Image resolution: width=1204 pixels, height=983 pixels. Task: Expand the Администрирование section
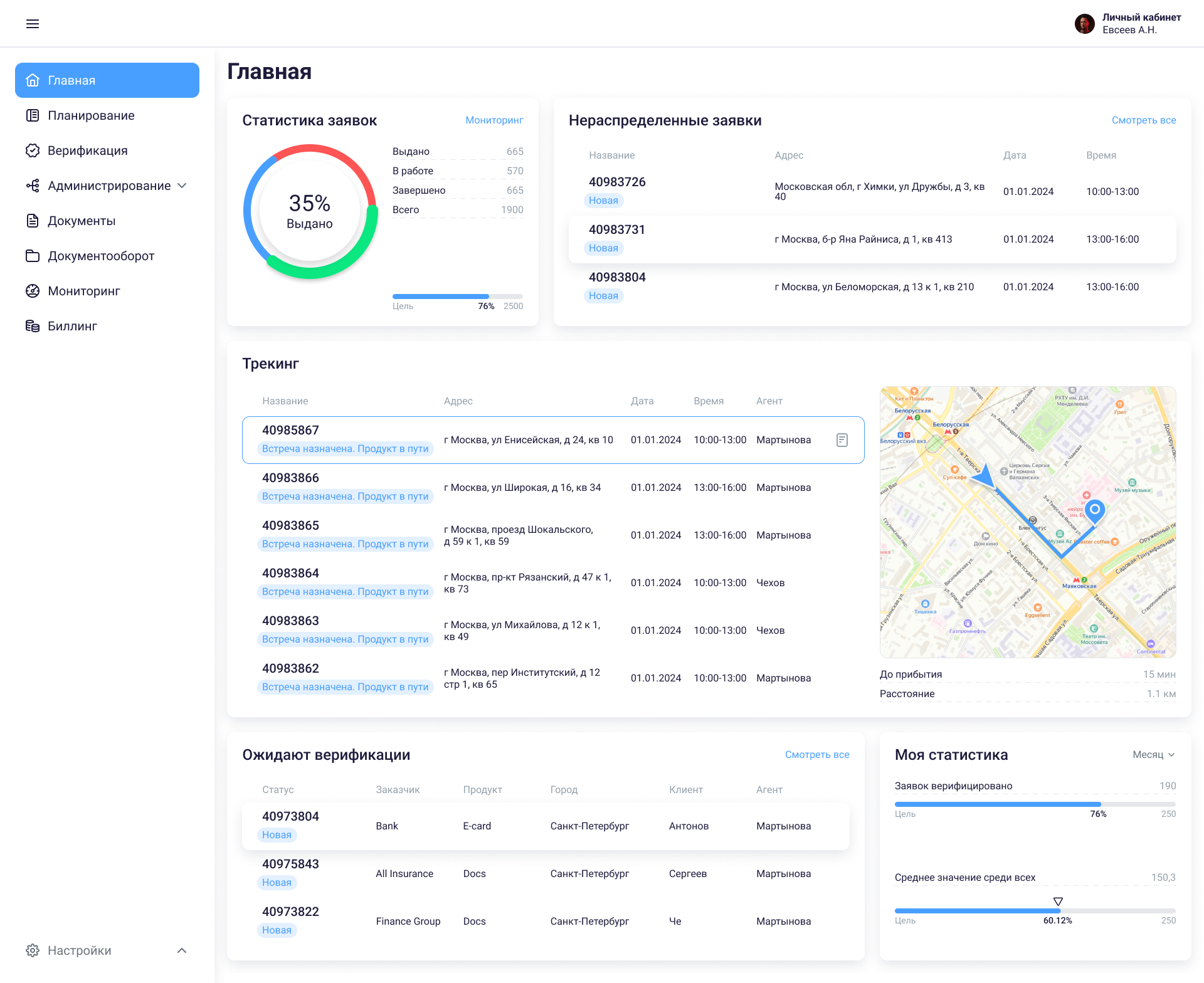point(182,186)
